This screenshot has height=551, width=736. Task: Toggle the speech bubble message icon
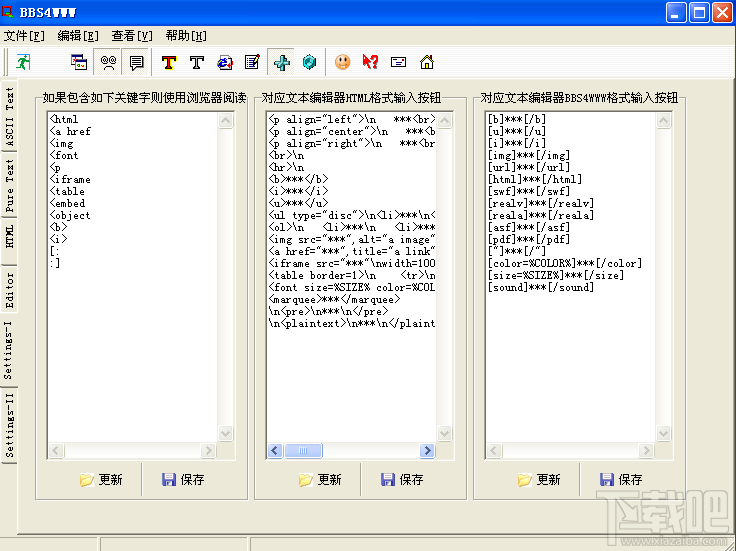click(136, 62)
